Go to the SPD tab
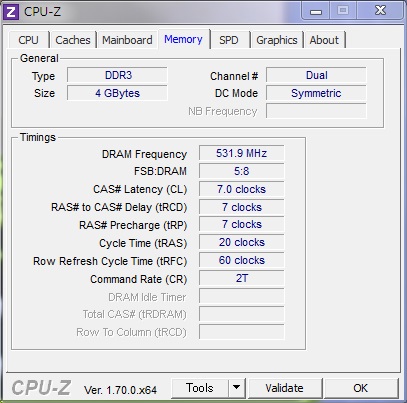 click(229, 40)
